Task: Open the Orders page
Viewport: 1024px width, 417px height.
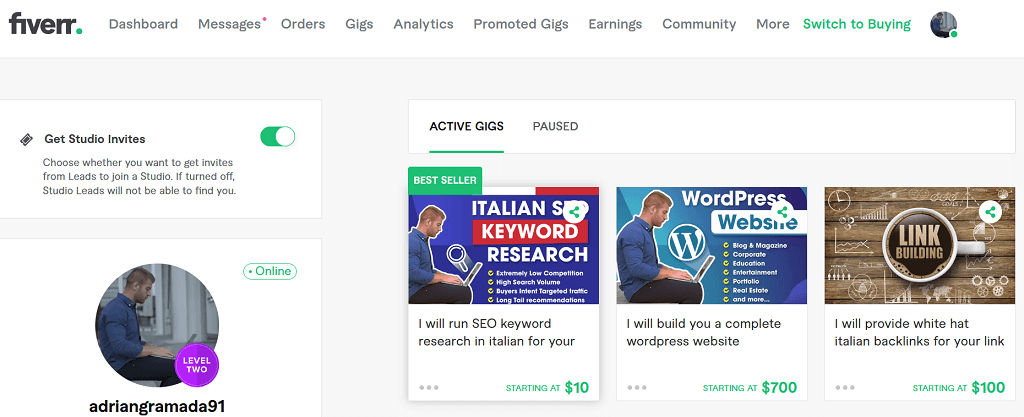Action: click(303, 24)
